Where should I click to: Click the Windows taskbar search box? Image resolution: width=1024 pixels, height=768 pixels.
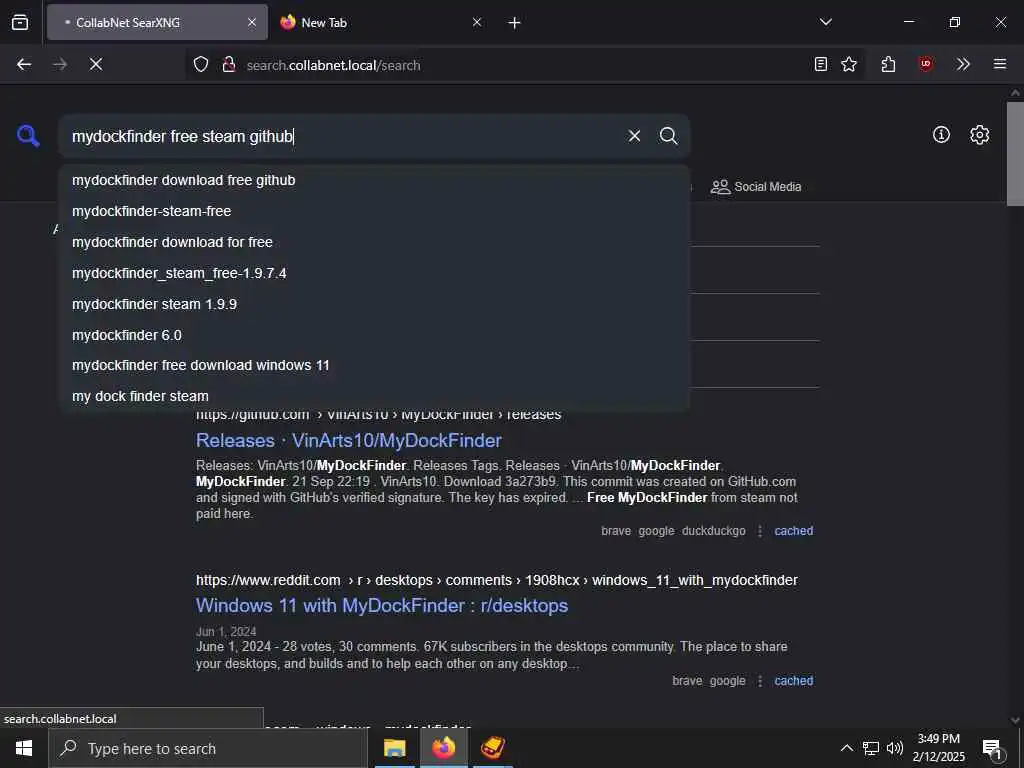[x=208, y=748]
